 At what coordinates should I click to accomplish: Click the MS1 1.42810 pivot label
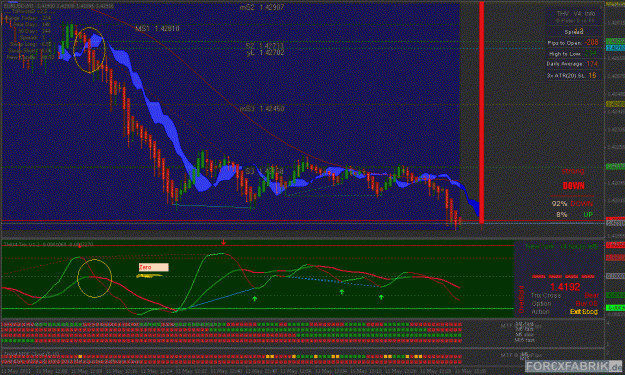(x=157, y=29)
